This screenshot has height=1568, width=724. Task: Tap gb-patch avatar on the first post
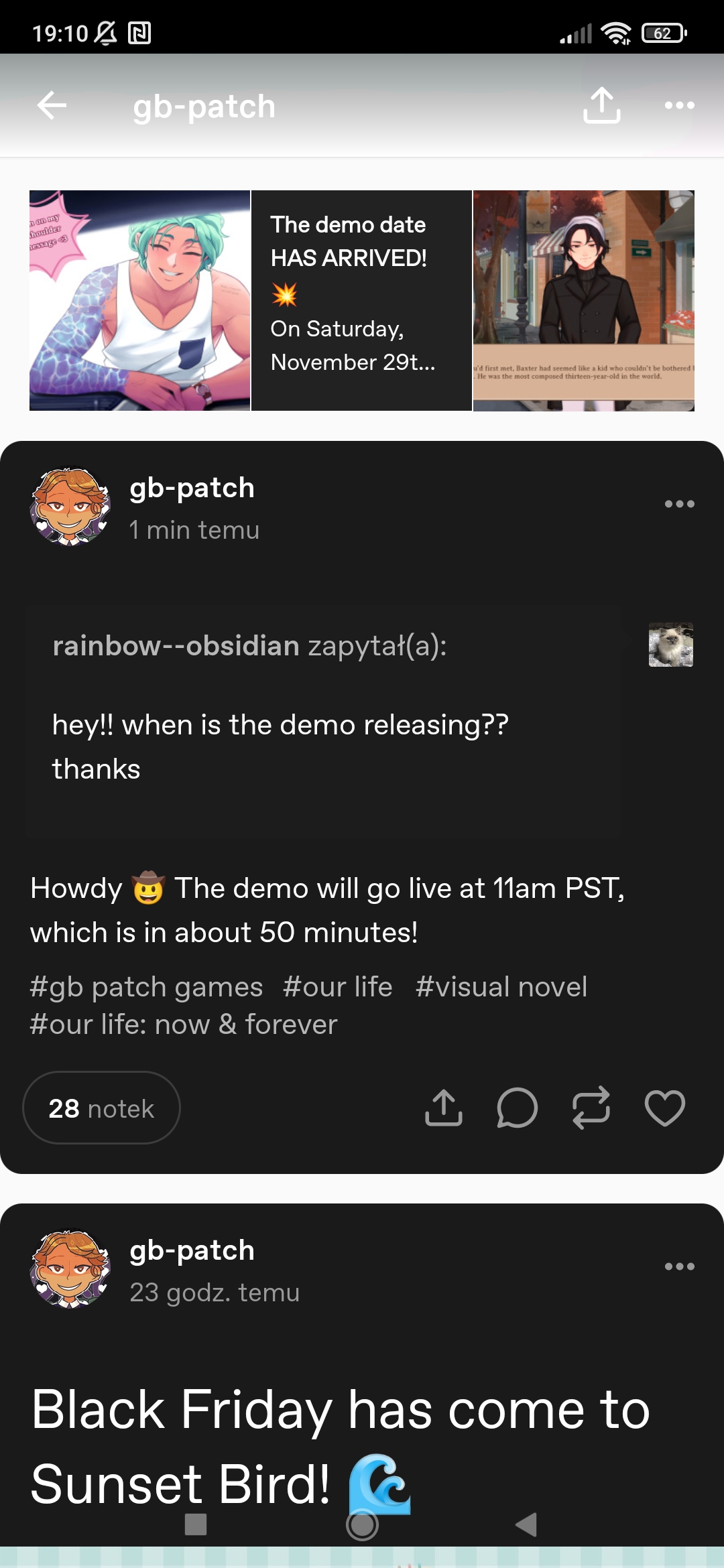tap(70, 507)
